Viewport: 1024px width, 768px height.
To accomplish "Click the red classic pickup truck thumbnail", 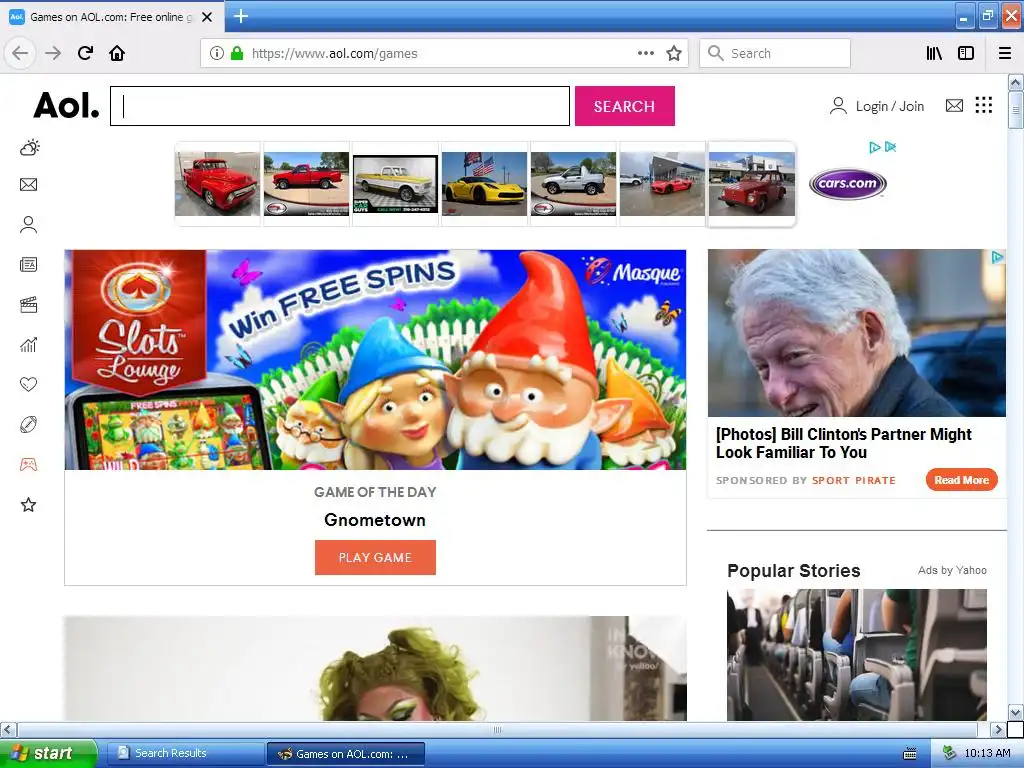I will [x=217, y=184].
